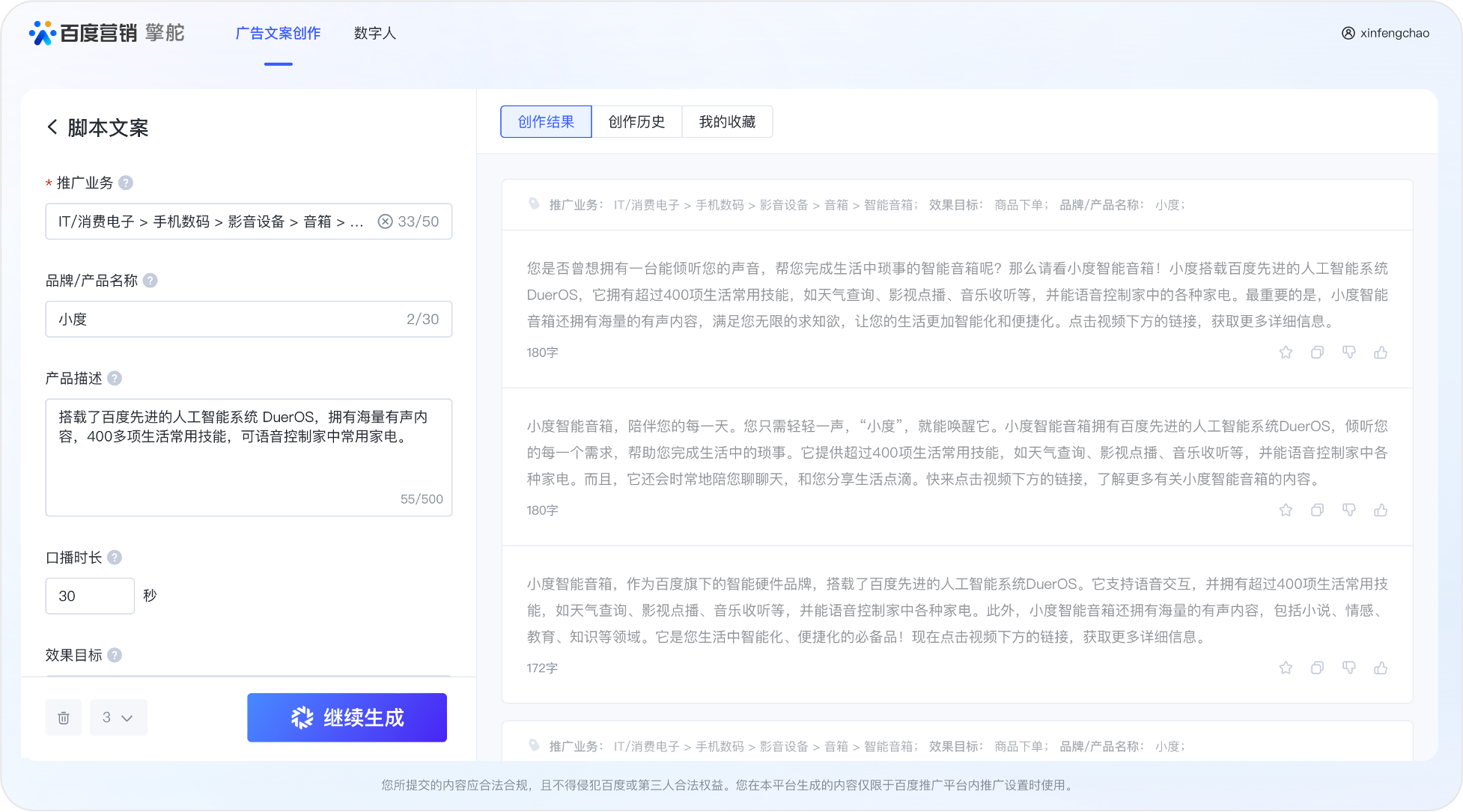Click the 172字 count under the third result
Viewport: 1463px width, 812px height.
pyautogui.click(x=542, y=668)
